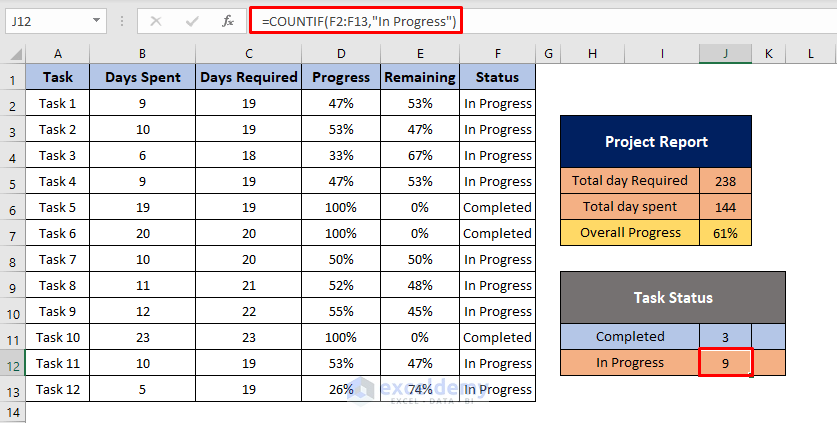The height and width of the screenshot is (423, 837).
Task: Select column C header
Action: coord(249,53)
